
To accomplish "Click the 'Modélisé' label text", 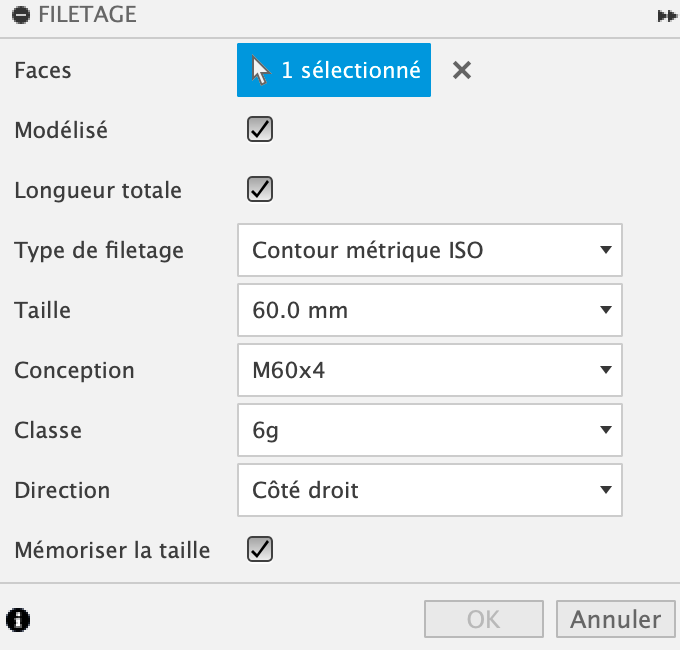I will (x=61, y=130).
